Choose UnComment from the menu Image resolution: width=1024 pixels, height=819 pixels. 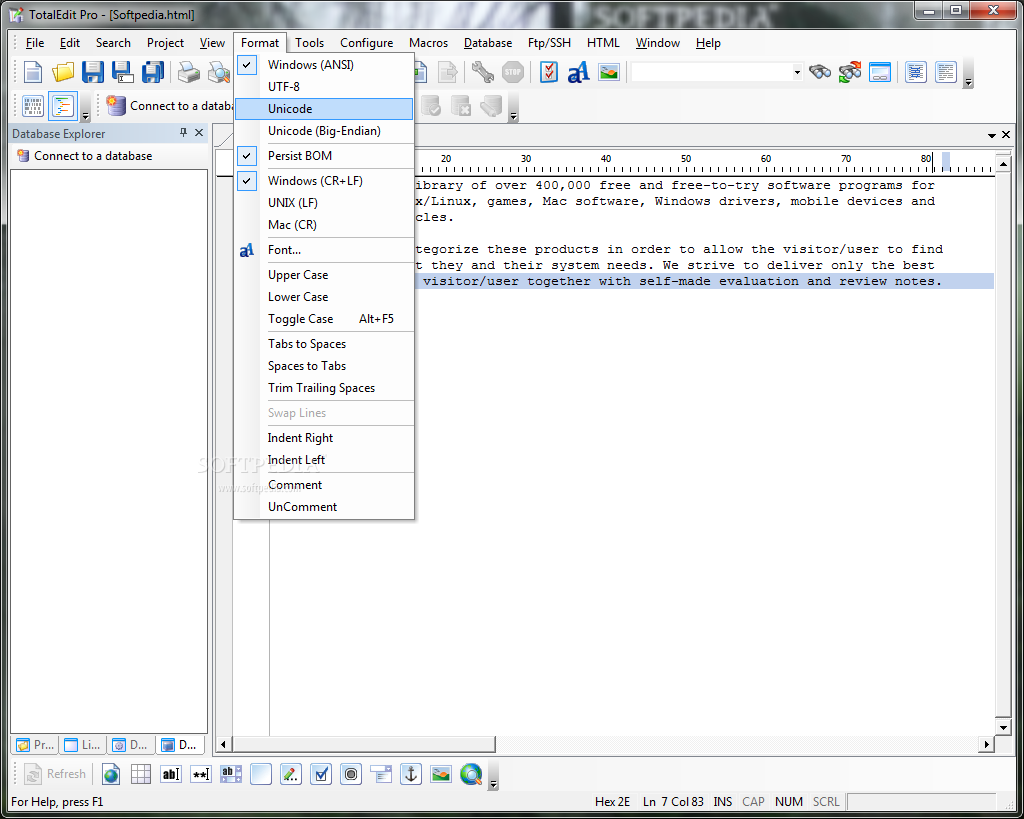coord(324,507)
